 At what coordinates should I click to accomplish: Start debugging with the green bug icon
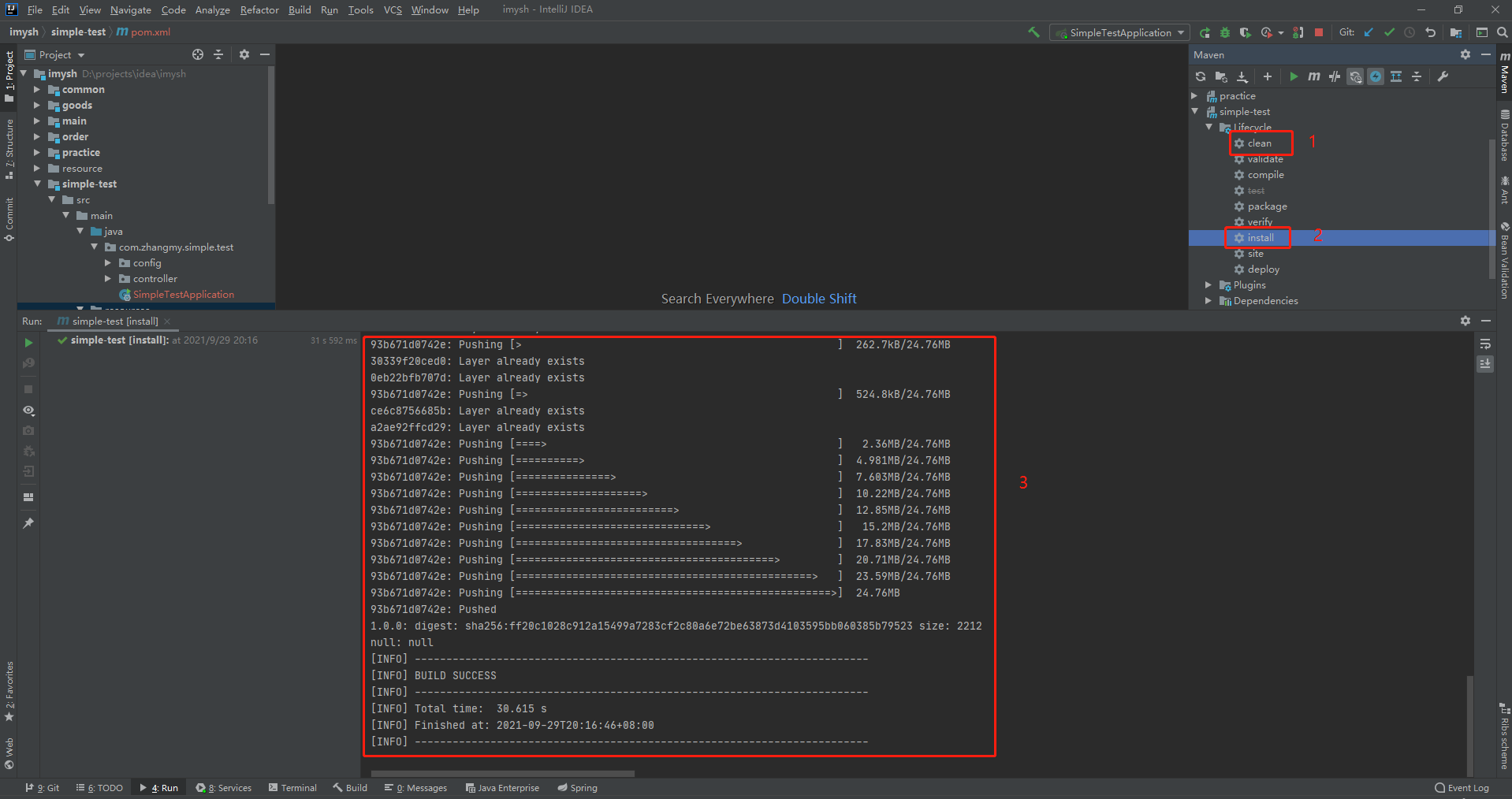click(x=1225, y=32)
